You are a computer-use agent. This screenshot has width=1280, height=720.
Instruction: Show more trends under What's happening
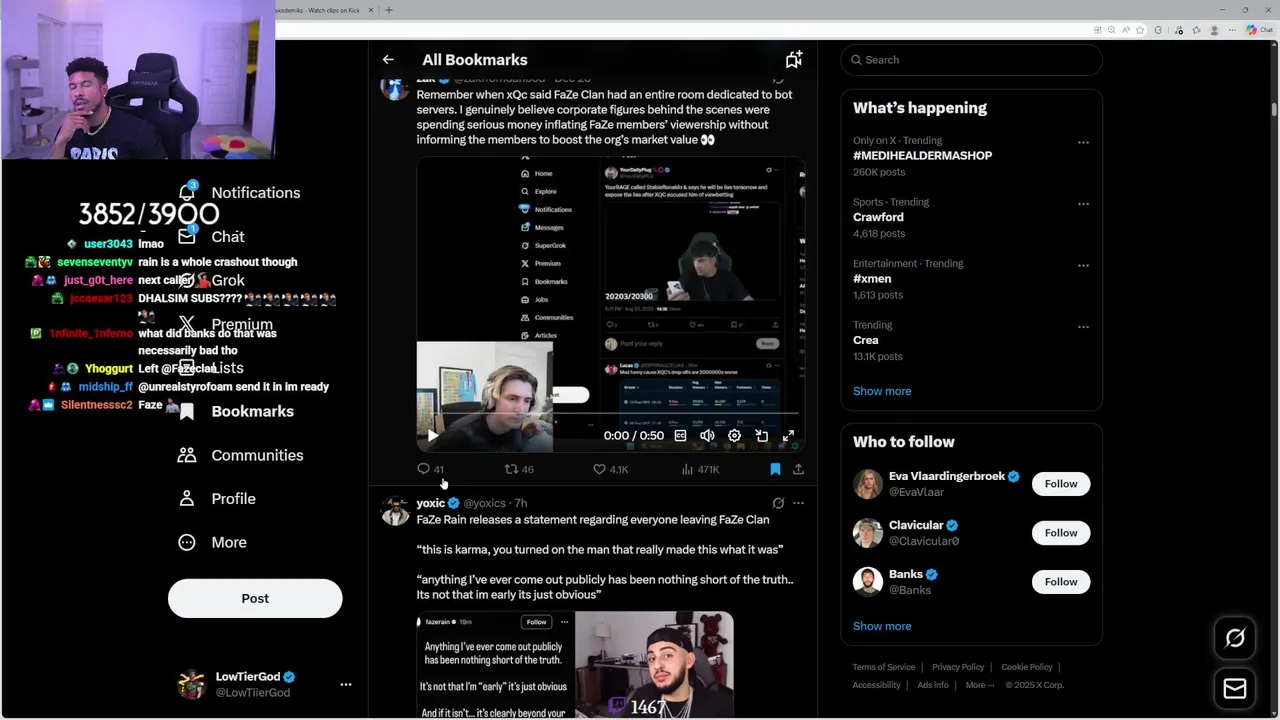coord(882,391)
